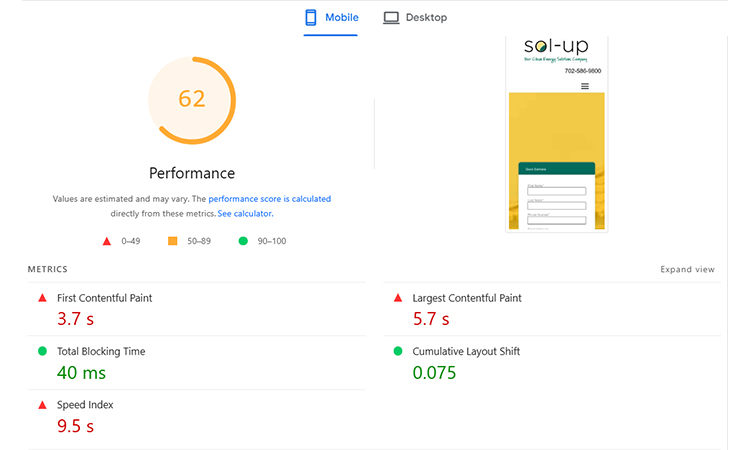Click red triangle beside Speed Index
This screenshot has height=450, width=750.
tap(42, 405)
